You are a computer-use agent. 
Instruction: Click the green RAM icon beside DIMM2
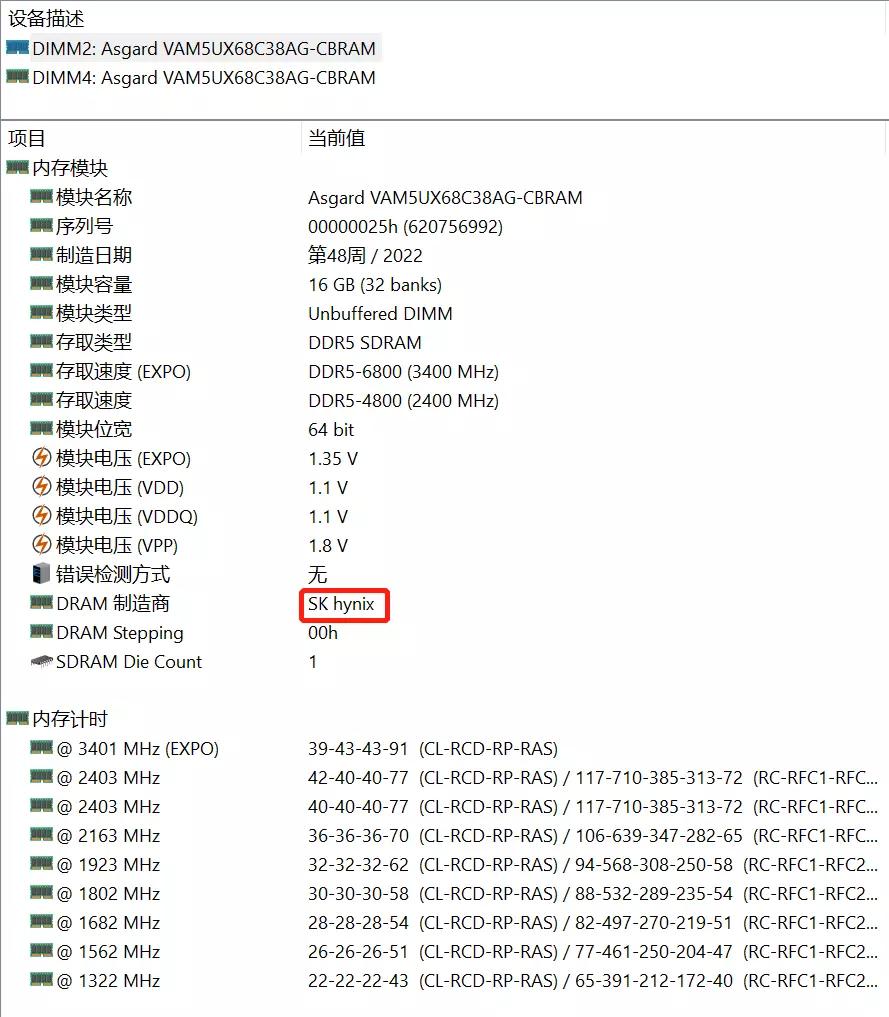pyautogui.click(x=16, y=47)
